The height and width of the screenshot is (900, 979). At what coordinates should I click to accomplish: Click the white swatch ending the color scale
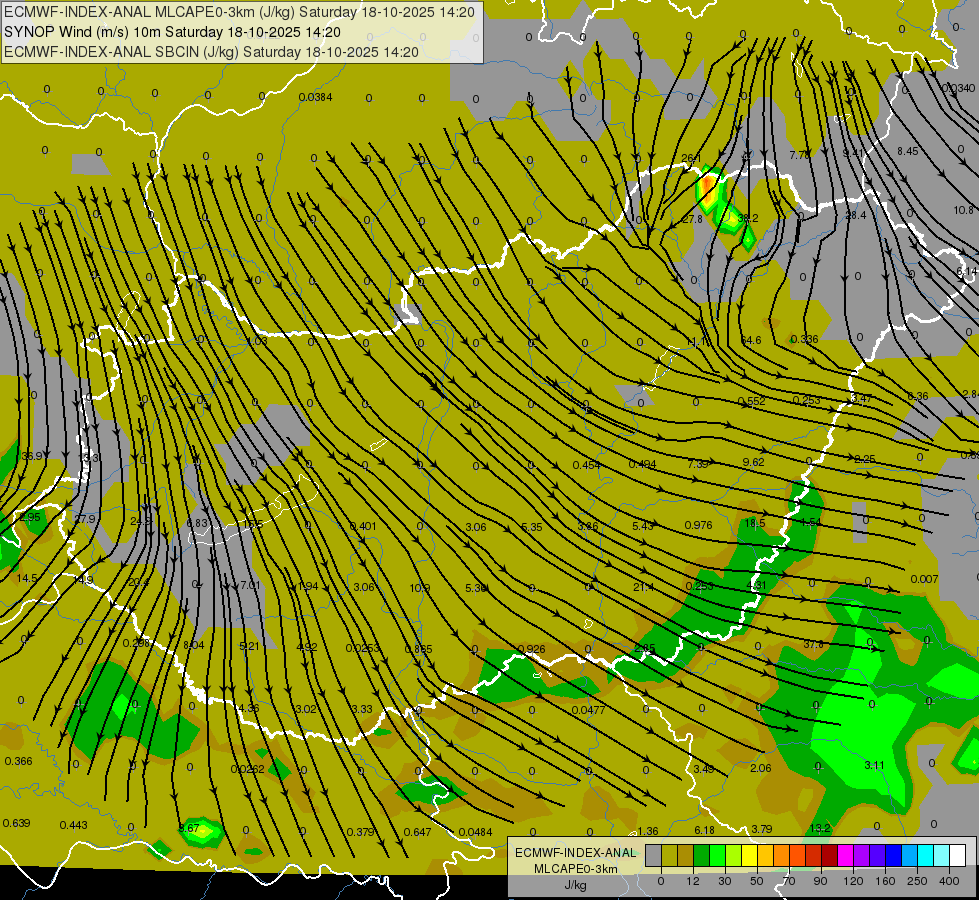pyautogui.click(x=958, y=855)
